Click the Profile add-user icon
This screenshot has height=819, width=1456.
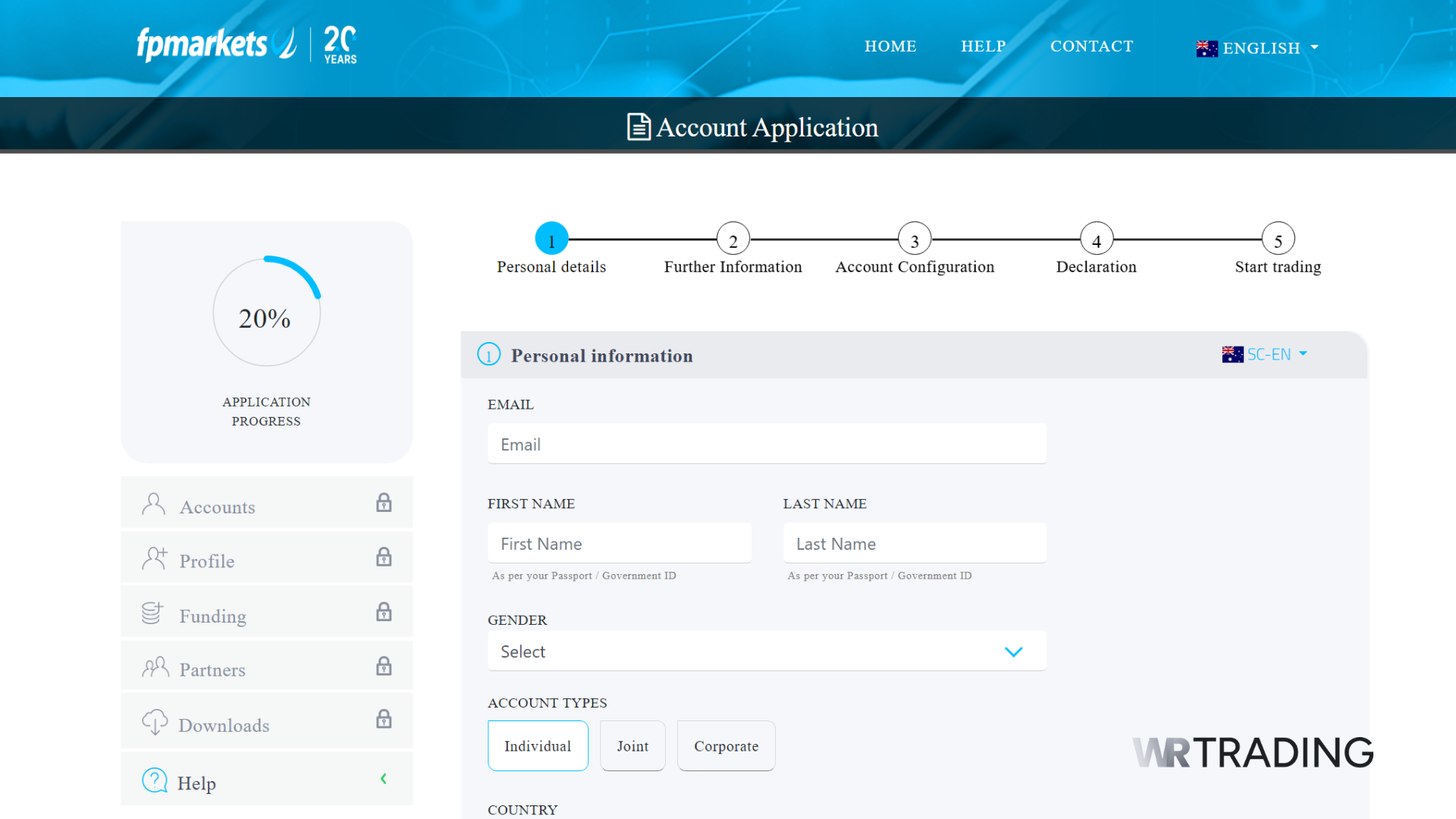pos(154,559)
